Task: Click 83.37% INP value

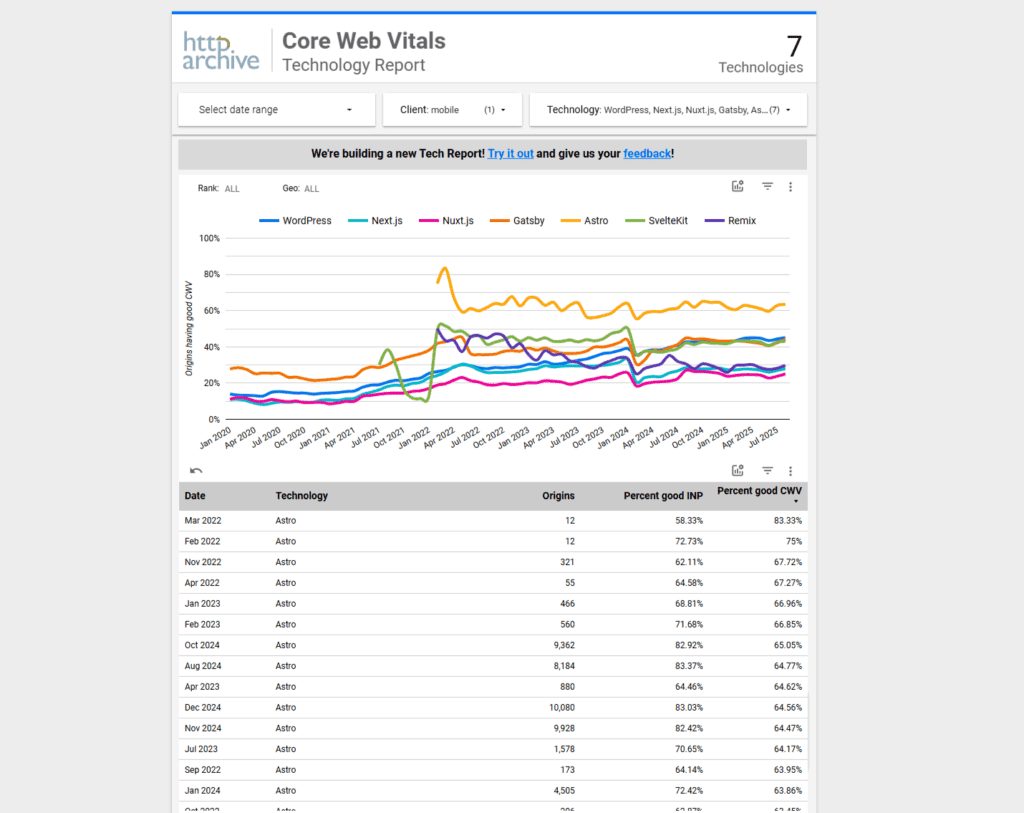Action: (x=689, y=666)
